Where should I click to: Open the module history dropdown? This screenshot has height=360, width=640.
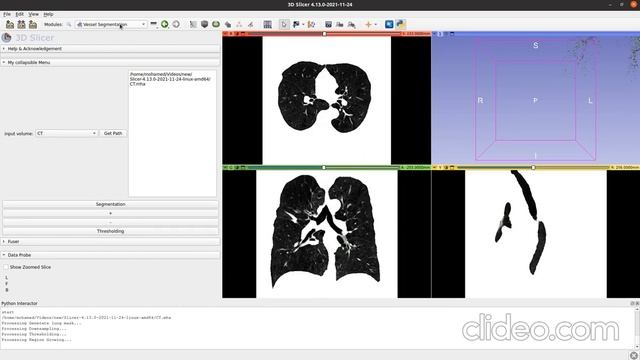(x=153, y=24)
